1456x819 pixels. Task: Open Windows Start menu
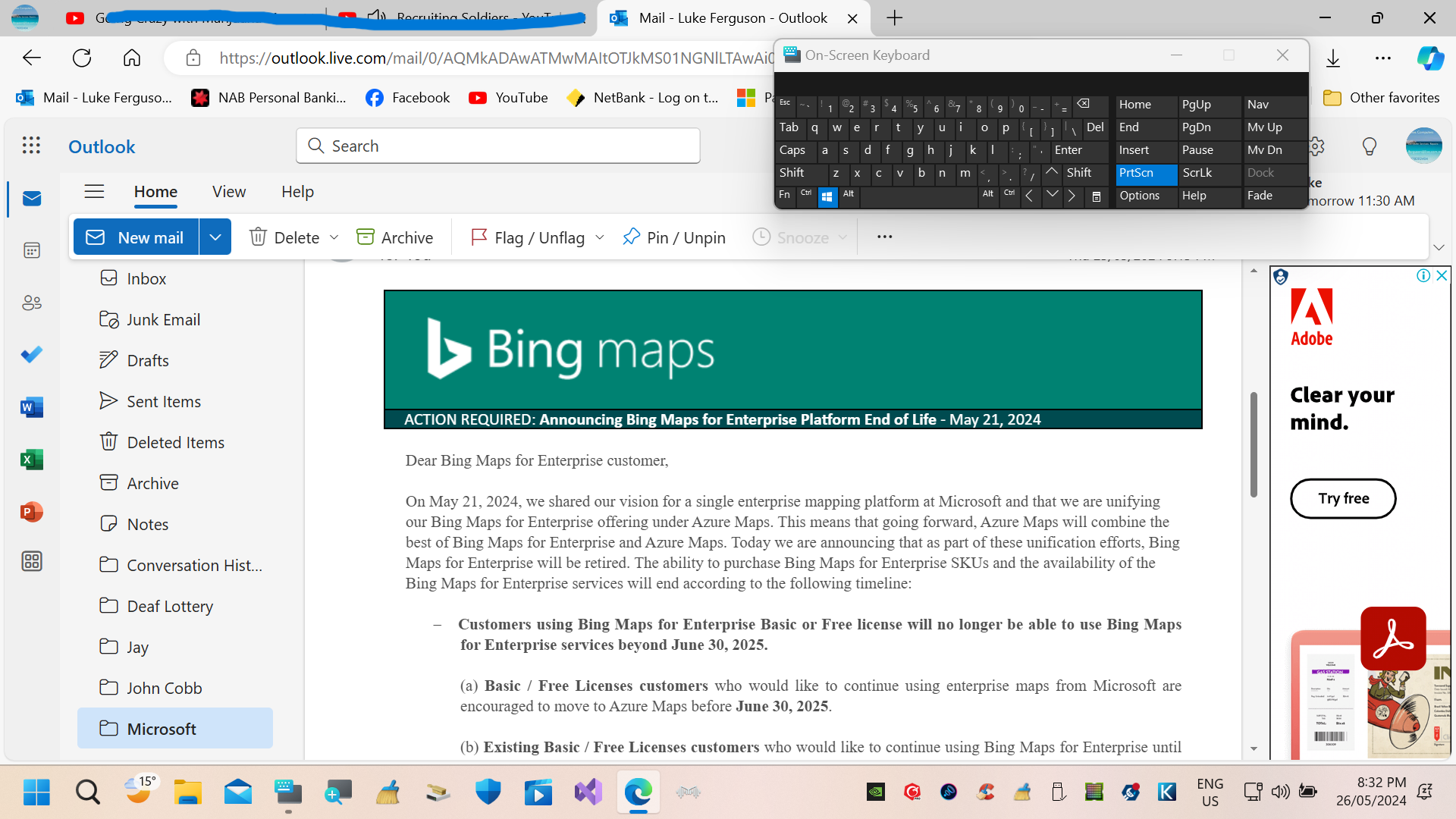(36, 792)
